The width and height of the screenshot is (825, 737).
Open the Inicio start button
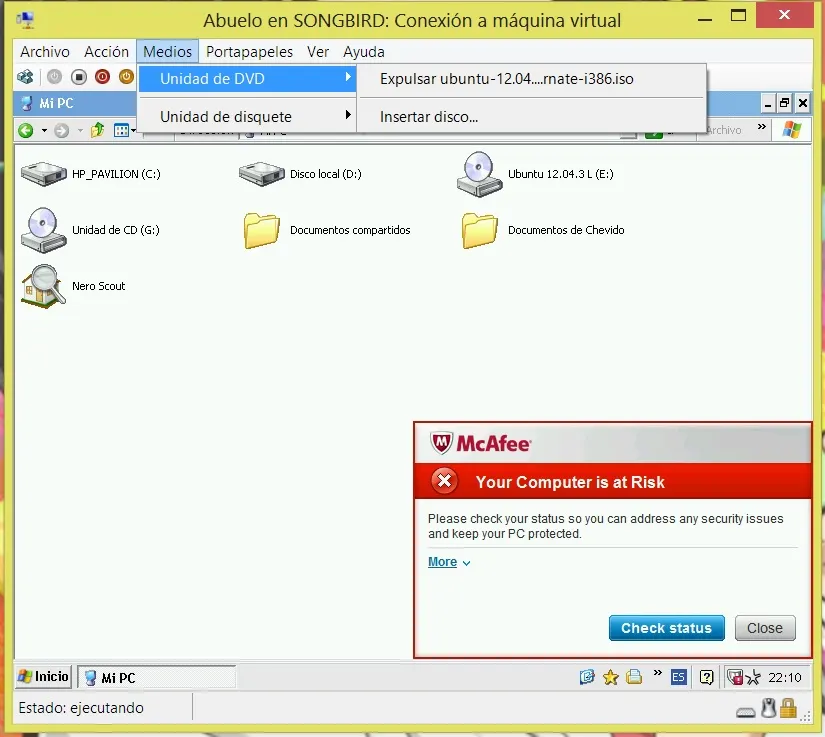tap(43, 677)
